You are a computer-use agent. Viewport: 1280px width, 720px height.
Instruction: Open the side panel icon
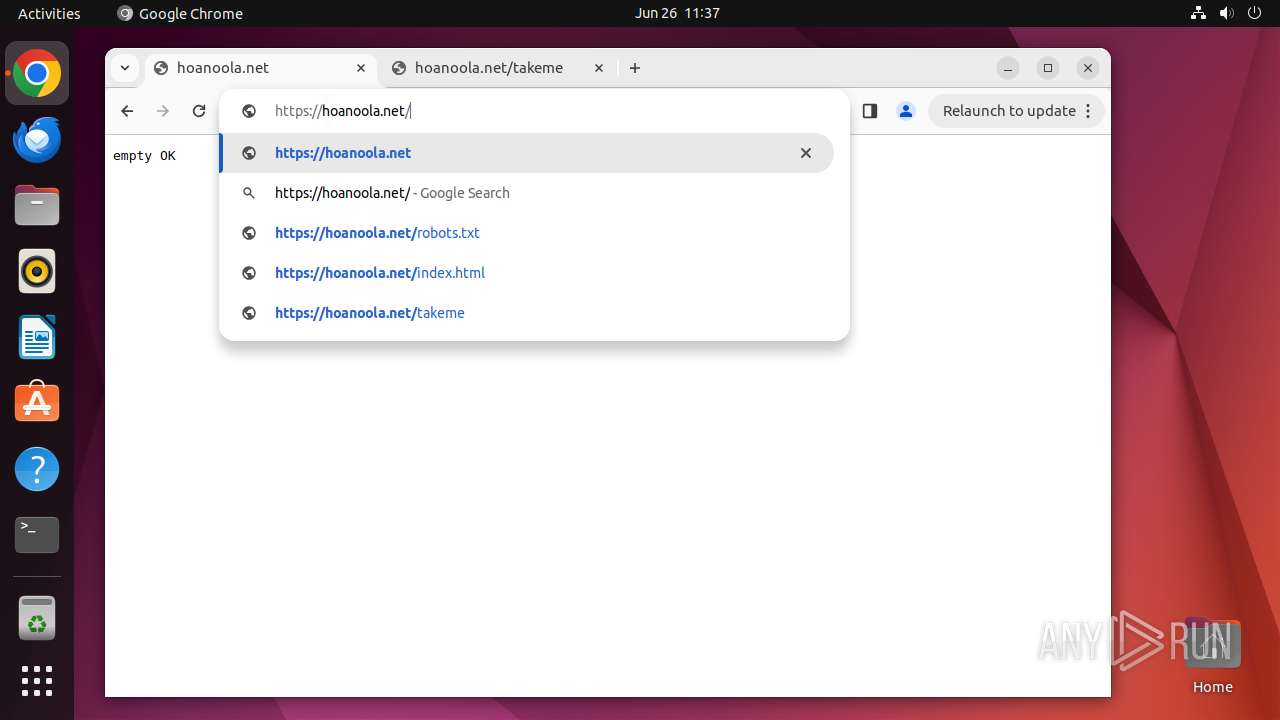(x=870, y=111)
